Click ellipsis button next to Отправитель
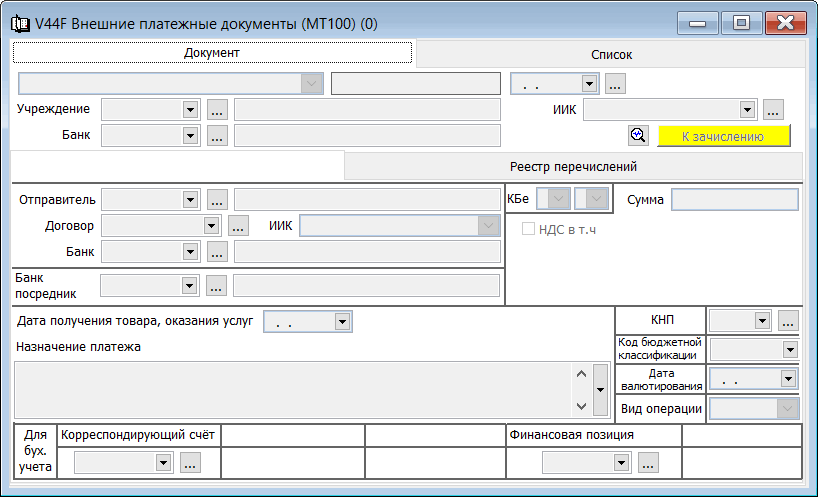The width and height of the screenshot is (818, 497). tap(218, 200)
